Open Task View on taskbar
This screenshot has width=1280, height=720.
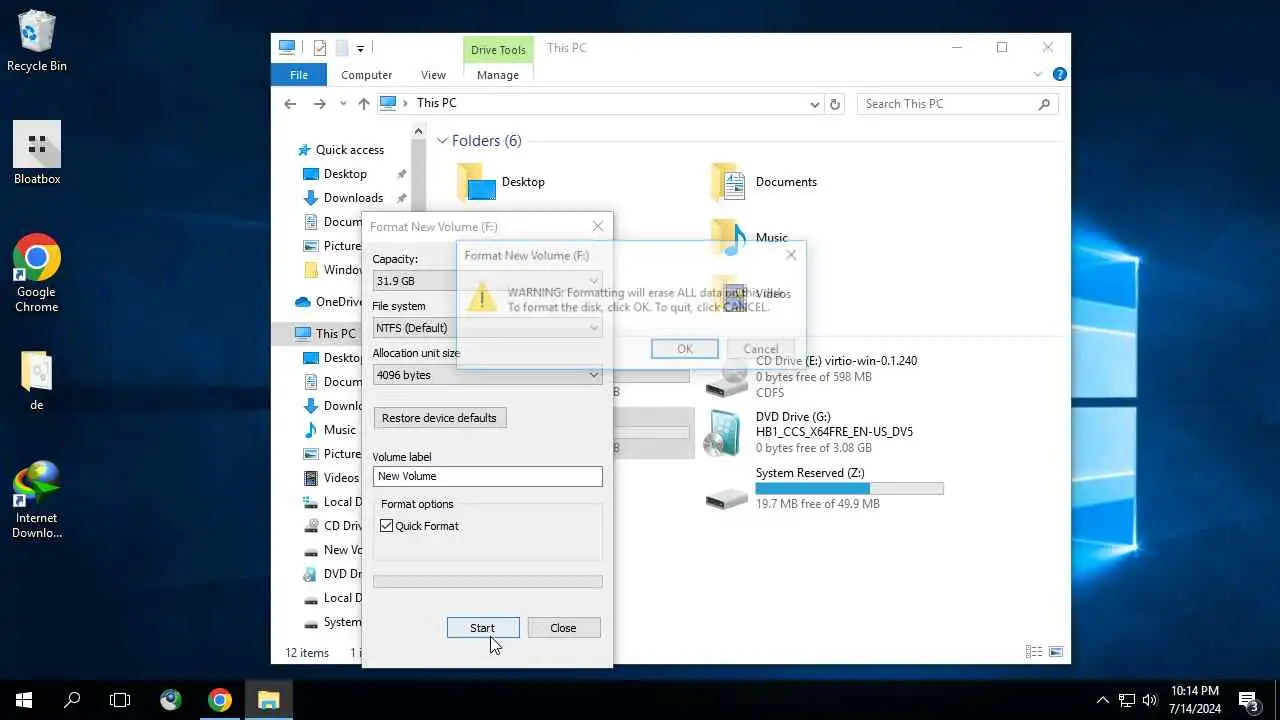click(x=120, y=700)
